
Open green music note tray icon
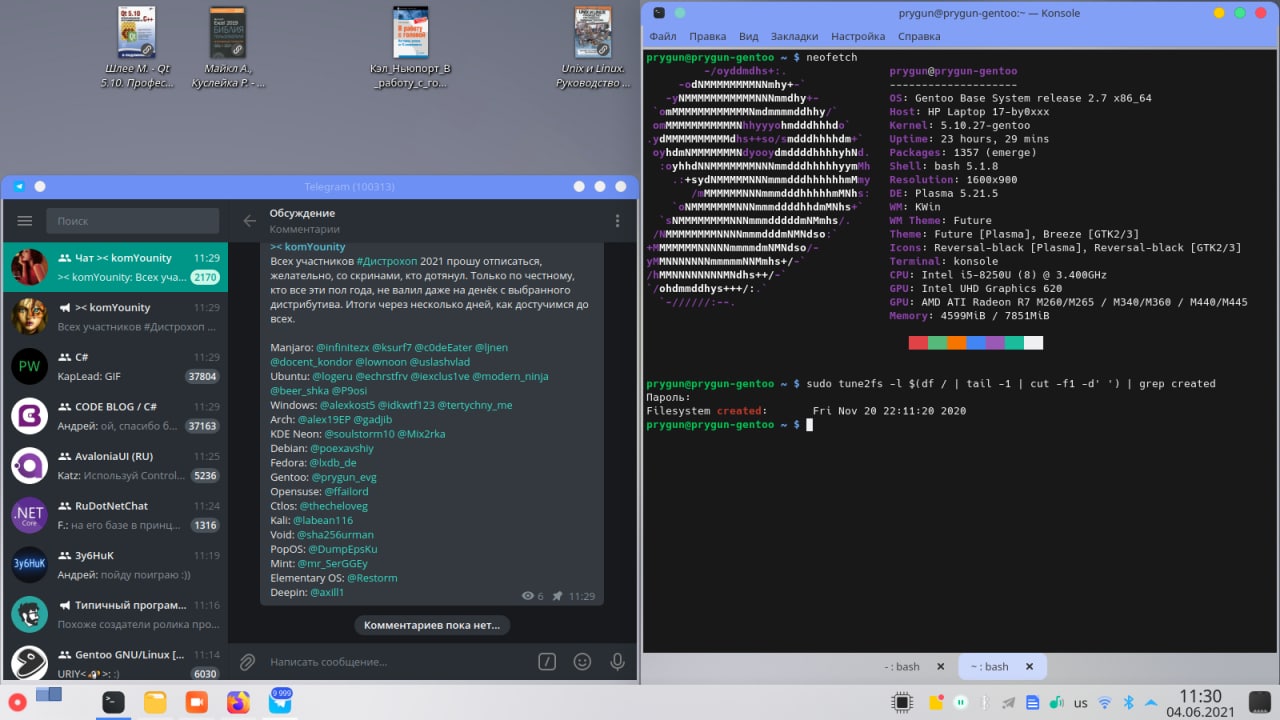[1057, 703]
